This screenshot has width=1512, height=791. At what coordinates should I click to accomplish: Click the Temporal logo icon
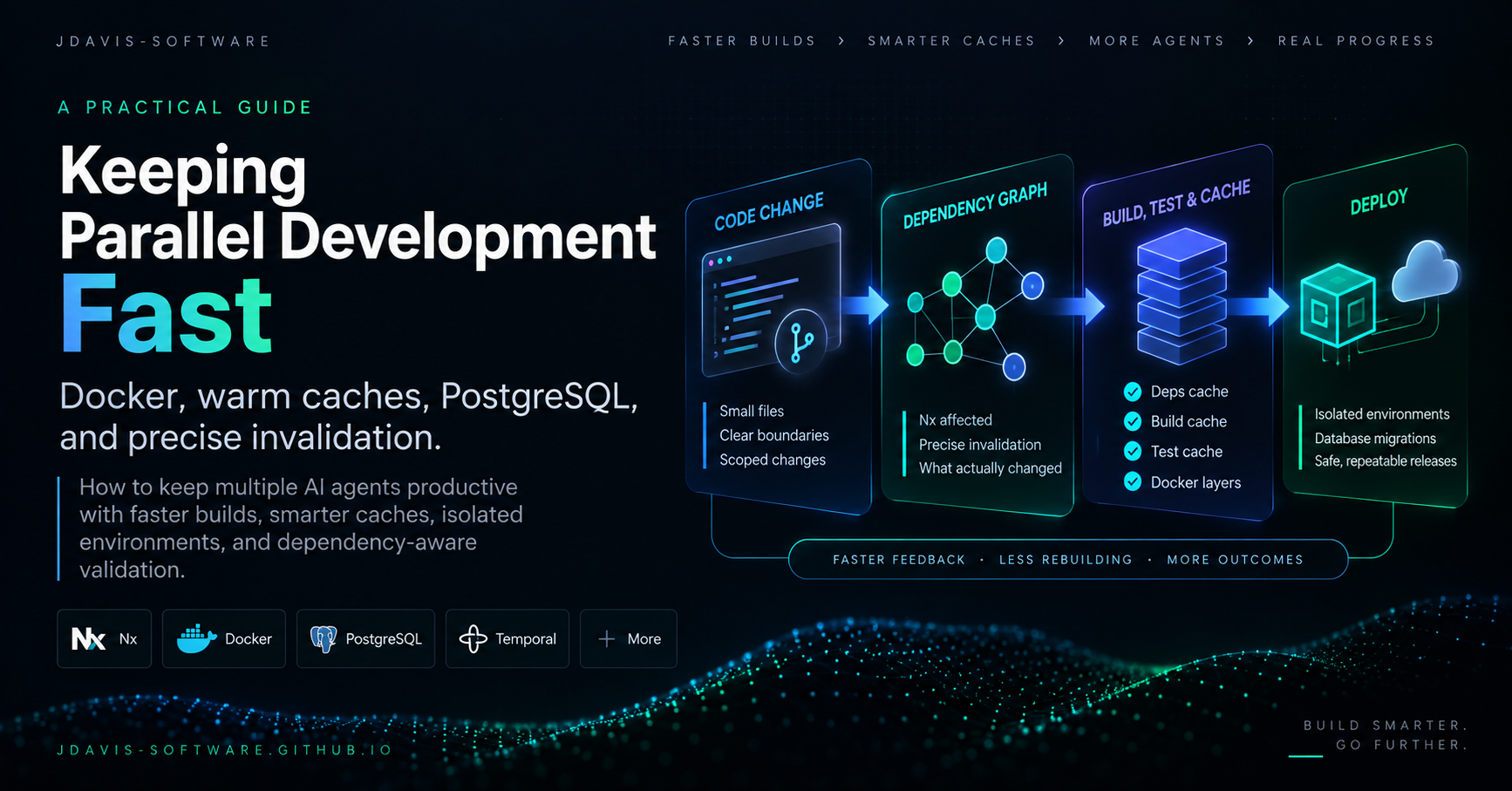(x=473, y=639)
